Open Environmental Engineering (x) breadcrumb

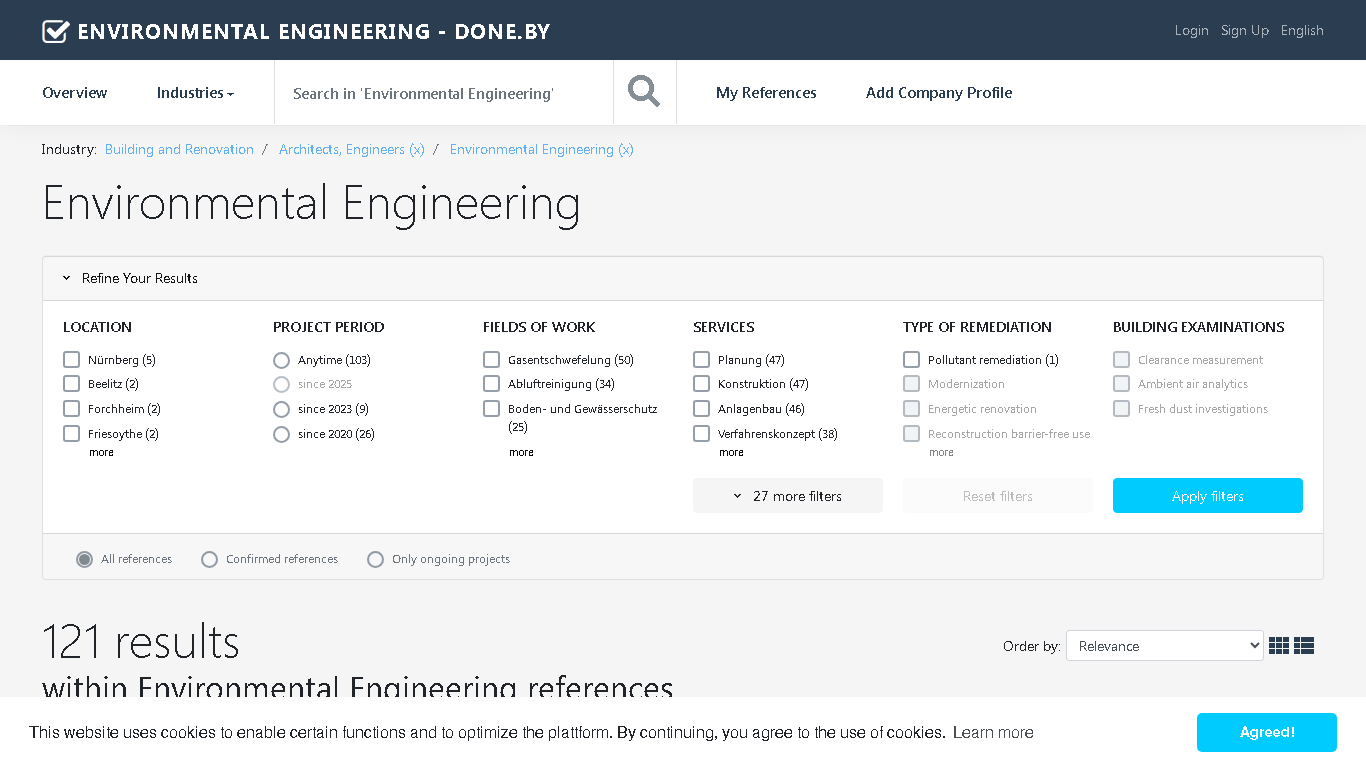coord(542,149)
